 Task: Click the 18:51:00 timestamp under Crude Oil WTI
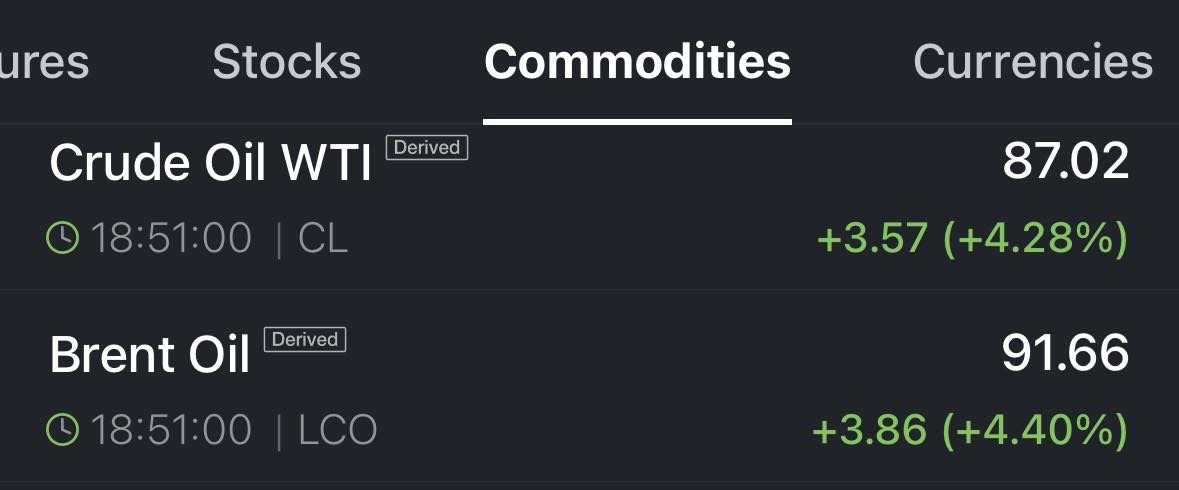click(171, 239)
